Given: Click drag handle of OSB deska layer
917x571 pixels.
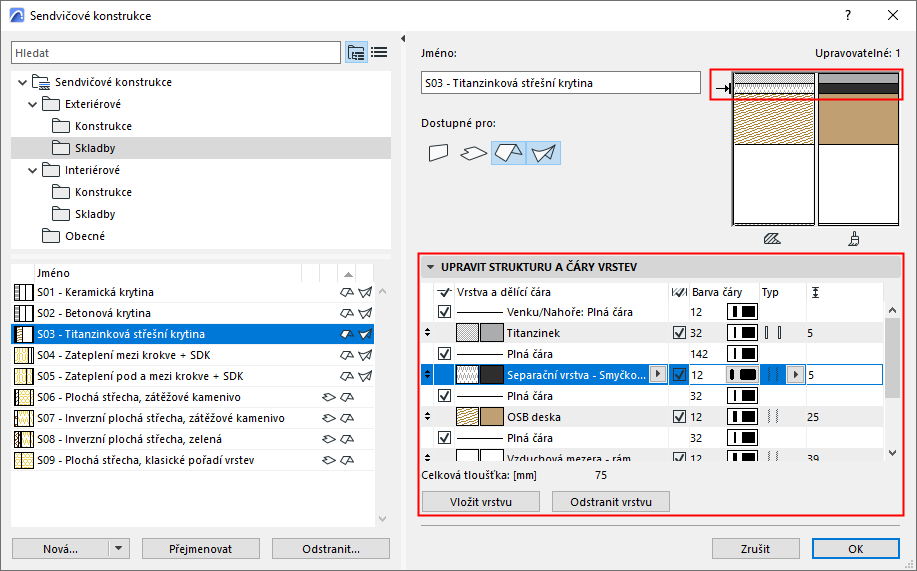Looking at the screenshot, I should click(428, 417).
